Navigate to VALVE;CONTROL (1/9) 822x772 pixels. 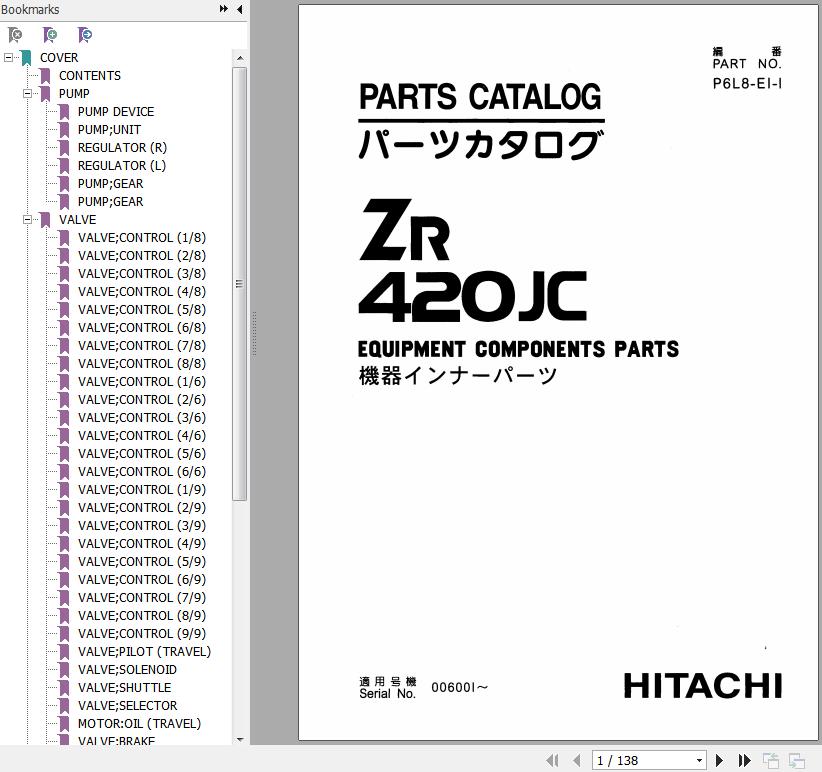(142, 490)
